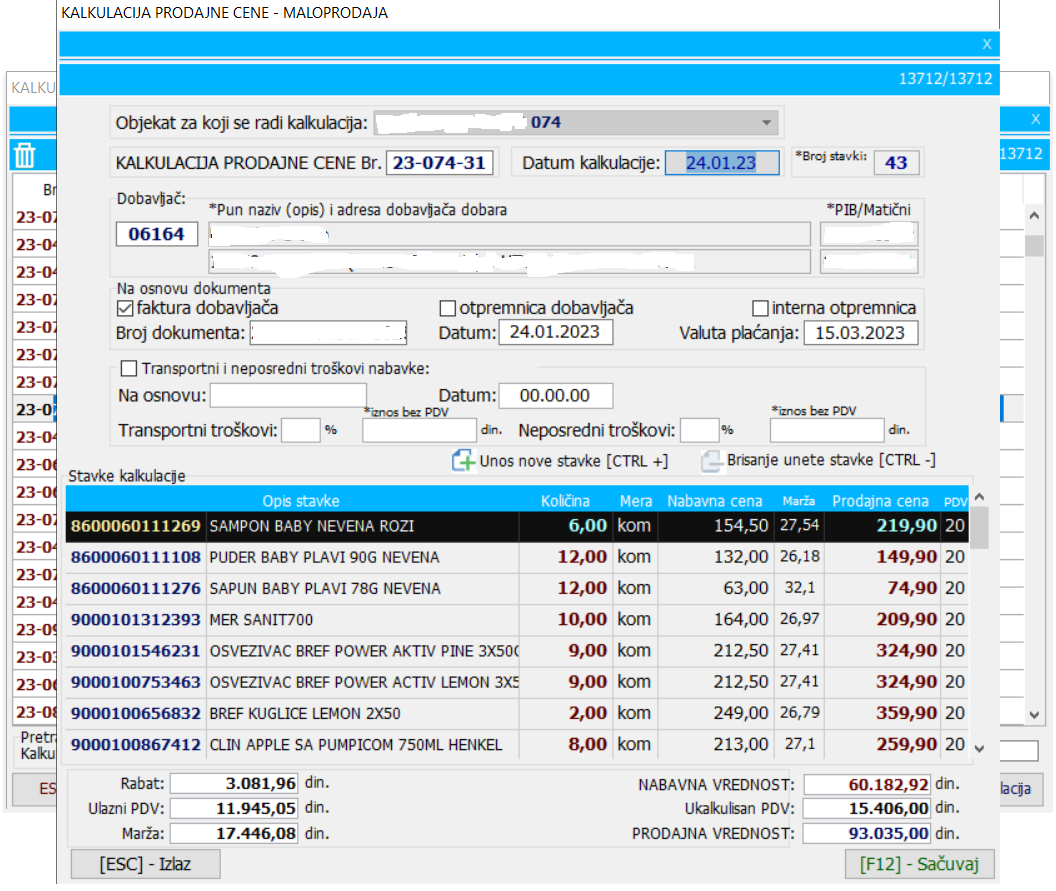
Task: Click the transport Datum field 00.00.00
Action: click(556, 396)
